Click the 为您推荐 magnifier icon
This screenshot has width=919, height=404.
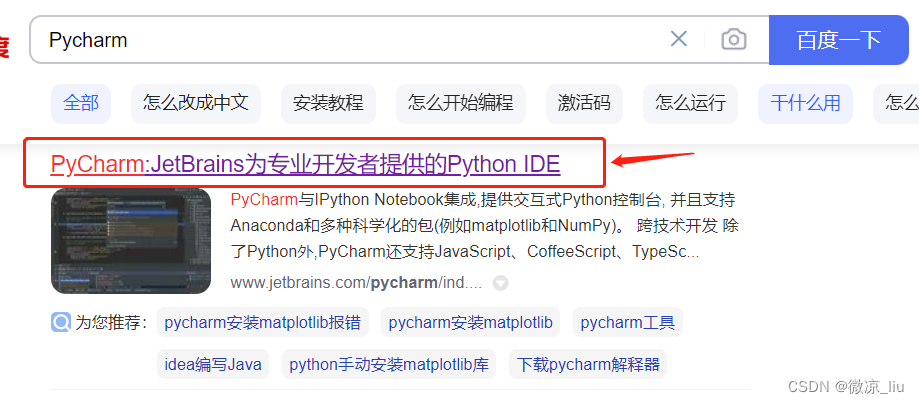coord(61,322)
